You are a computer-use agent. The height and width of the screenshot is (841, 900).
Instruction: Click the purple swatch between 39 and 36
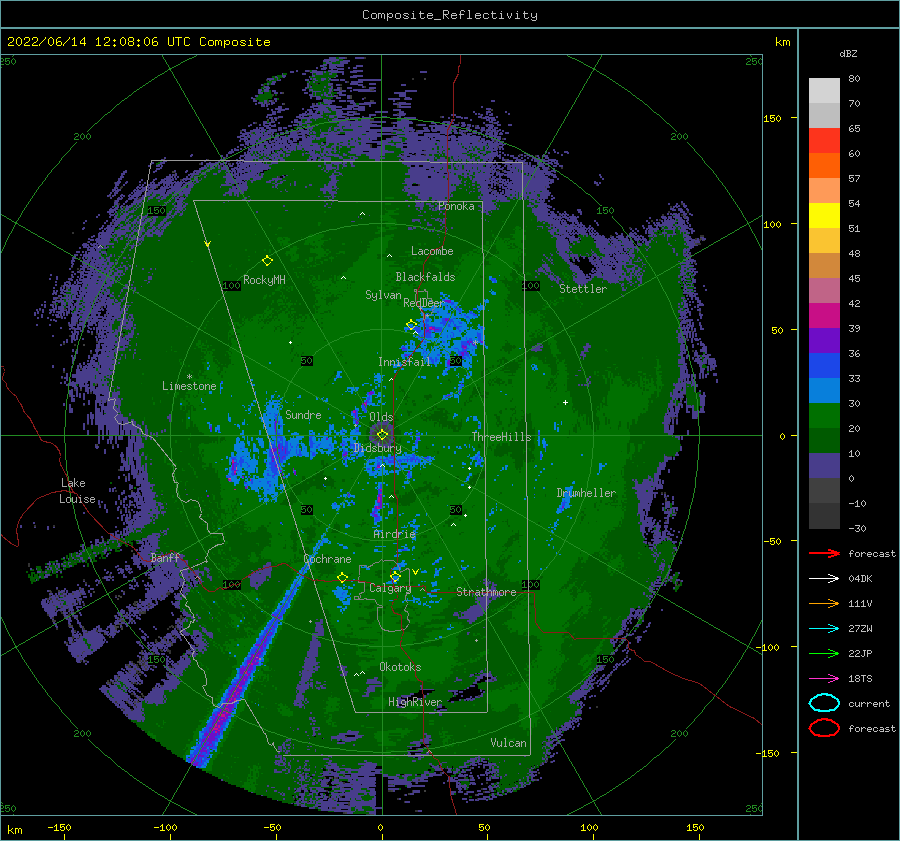(824, 341)
